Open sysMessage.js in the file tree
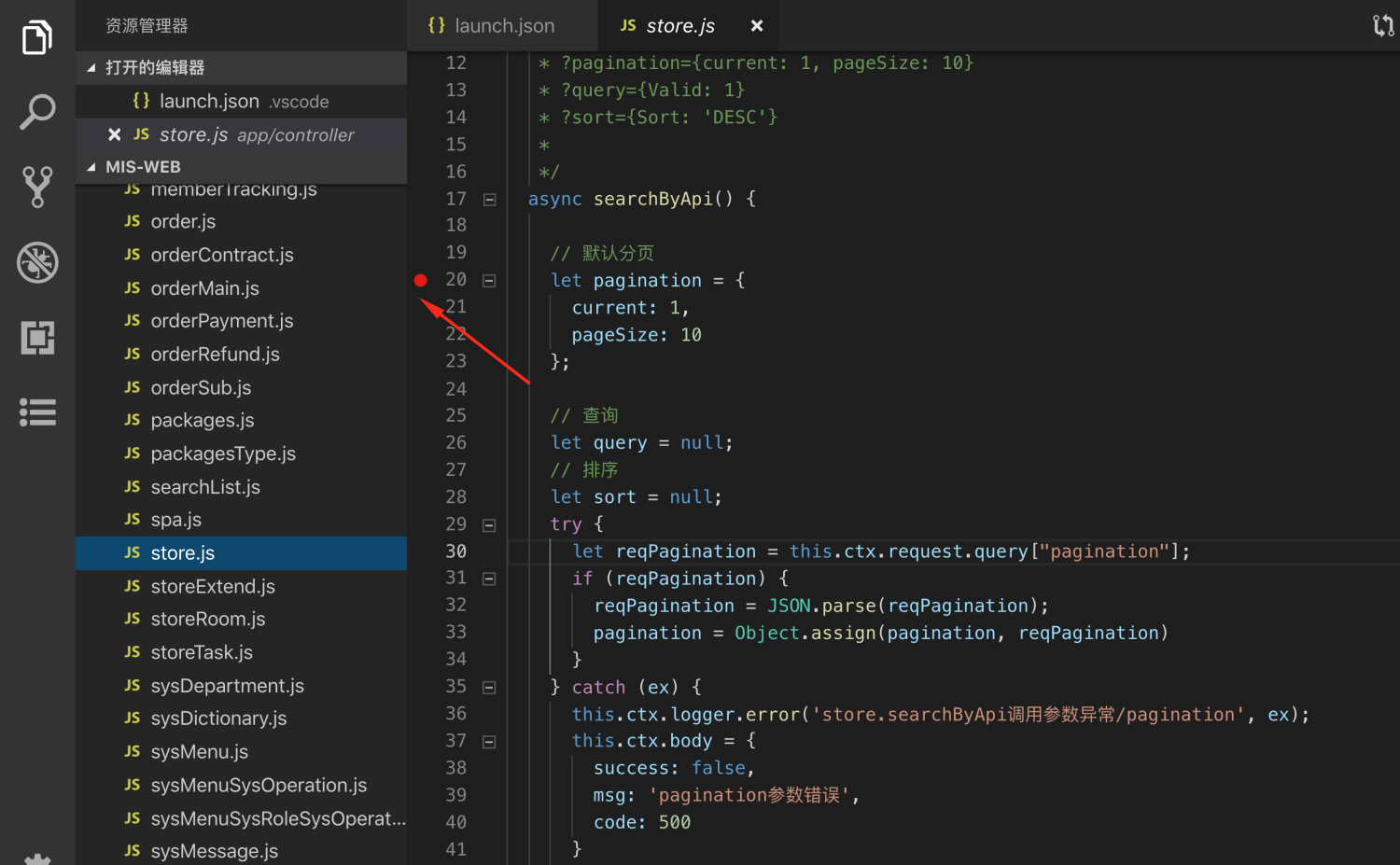This screenshot has height=865, width=1400. click(241, 851)
